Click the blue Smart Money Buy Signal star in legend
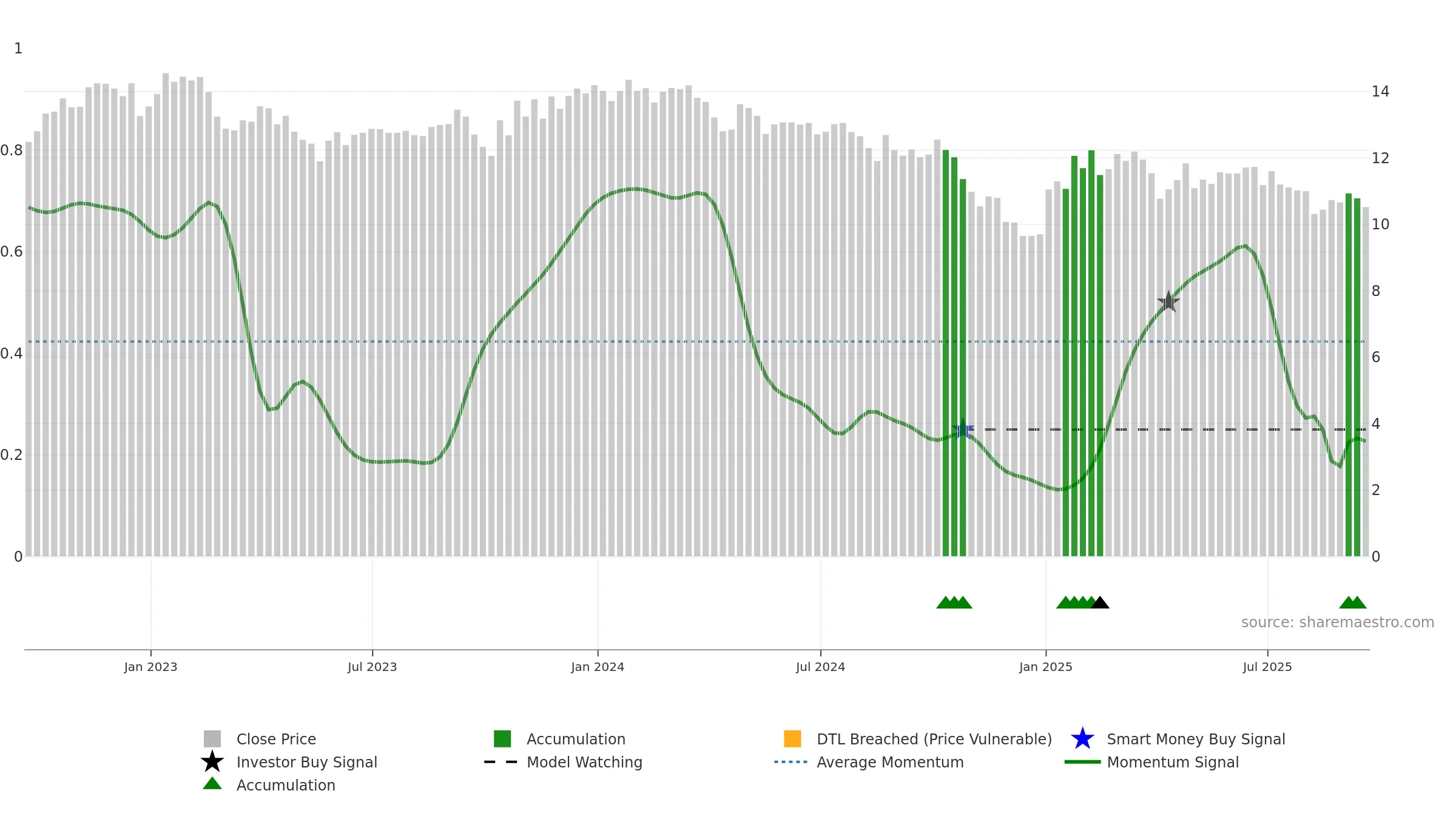Screen dimensions: 1456x819 (1082, 739)
